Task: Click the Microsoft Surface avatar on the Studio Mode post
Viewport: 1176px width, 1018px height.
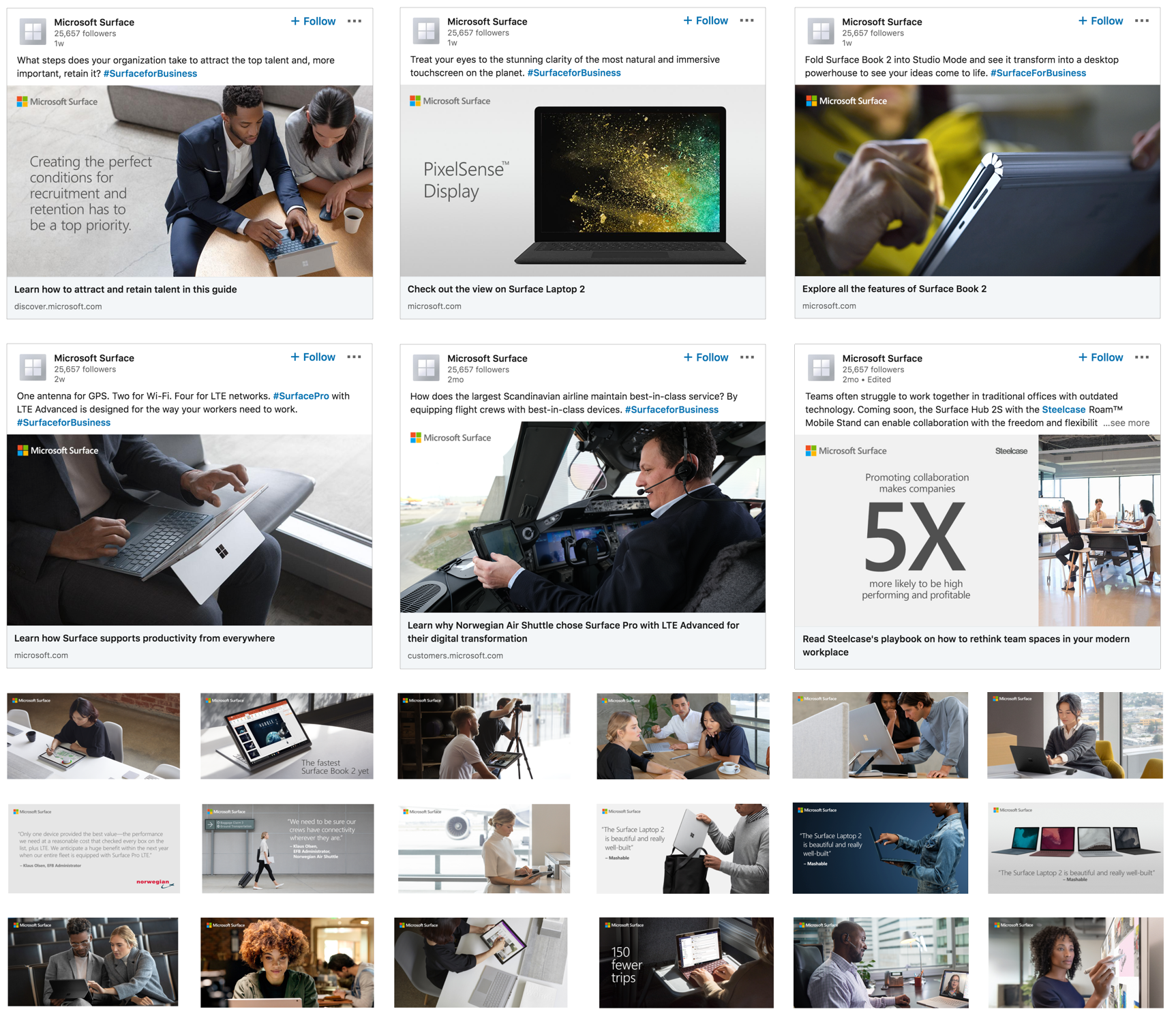Action: (x=820, y=31)
